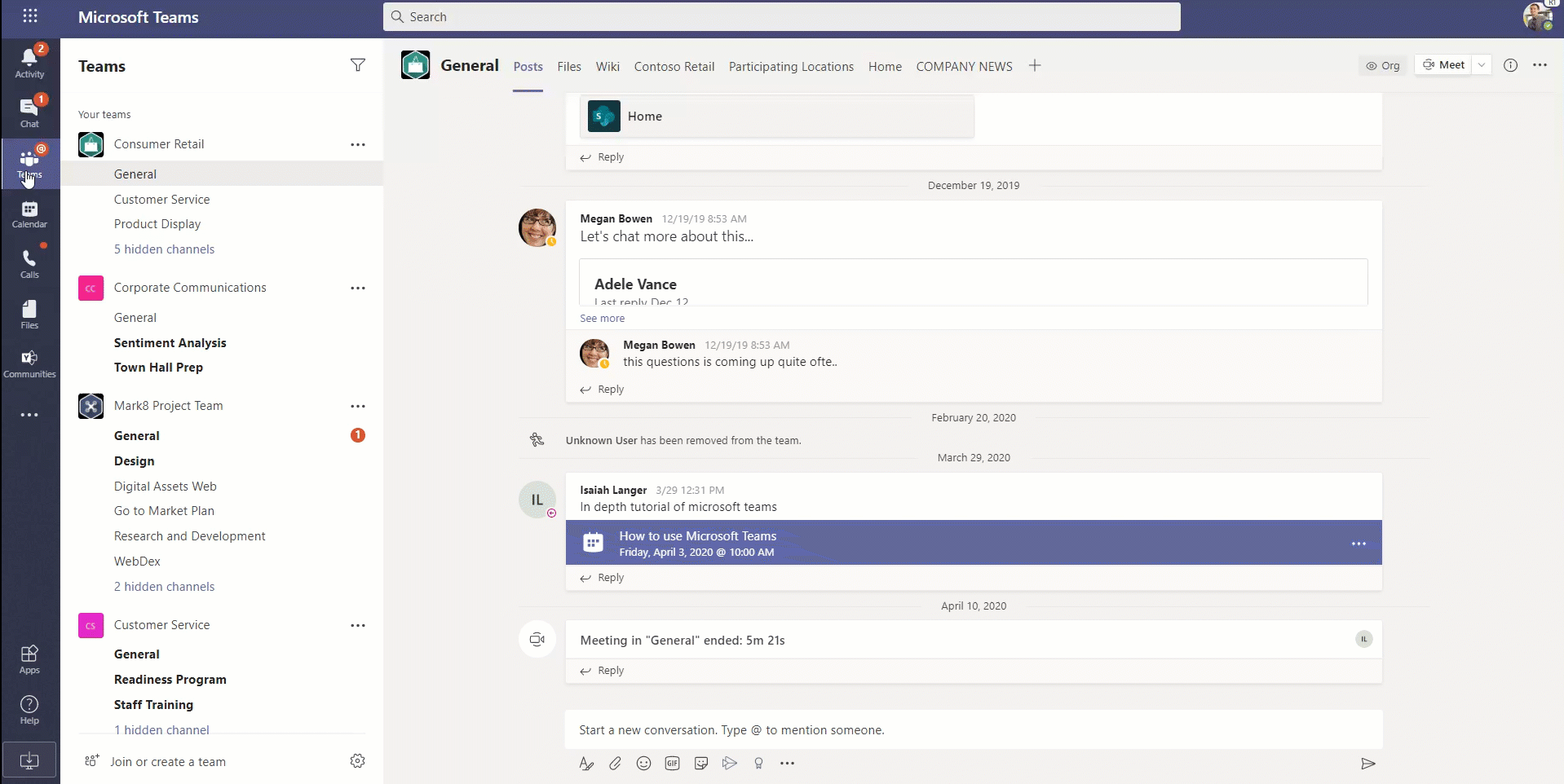Select the Calls icon

pyautogui.click(x=29, y=261)
